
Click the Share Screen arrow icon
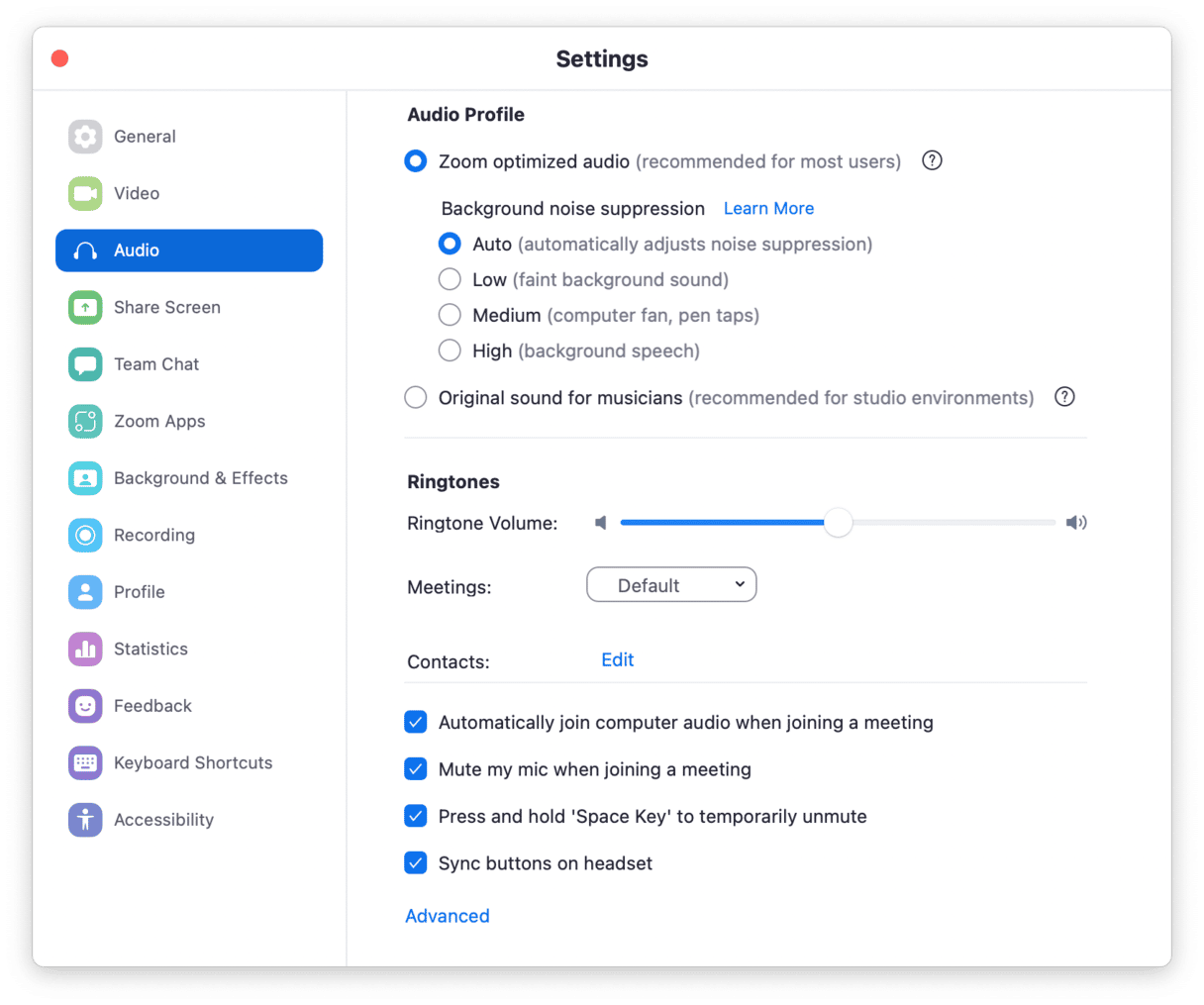click(85, 307)
